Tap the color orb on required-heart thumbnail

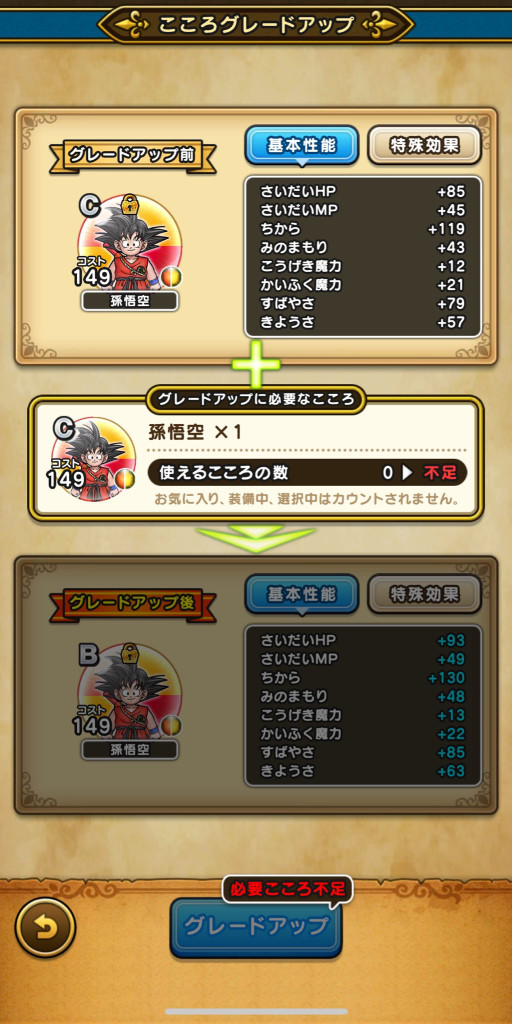point(125,478)
